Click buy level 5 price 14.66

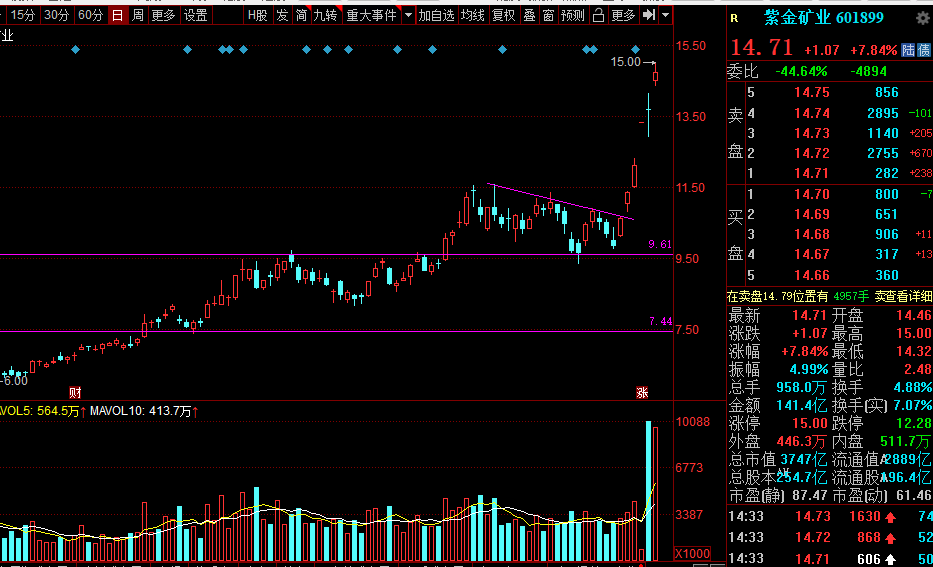812,275
